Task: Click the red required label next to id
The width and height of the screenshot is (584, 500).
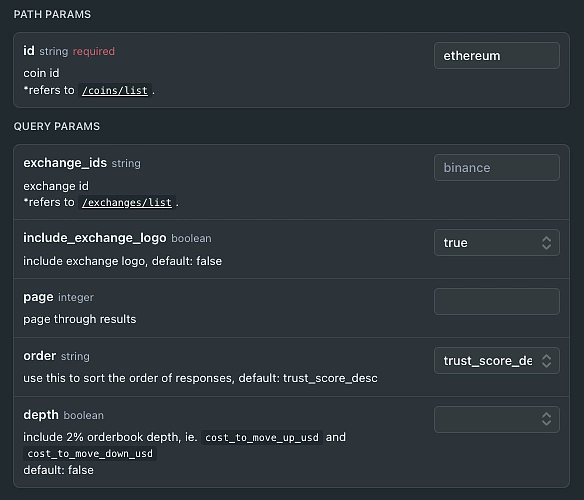Action: 93,51
